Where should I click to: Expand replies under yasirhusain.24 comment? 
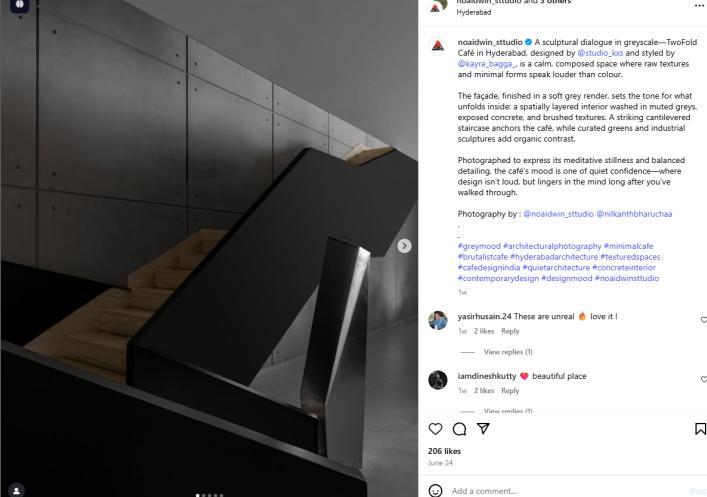click(508, 352)
